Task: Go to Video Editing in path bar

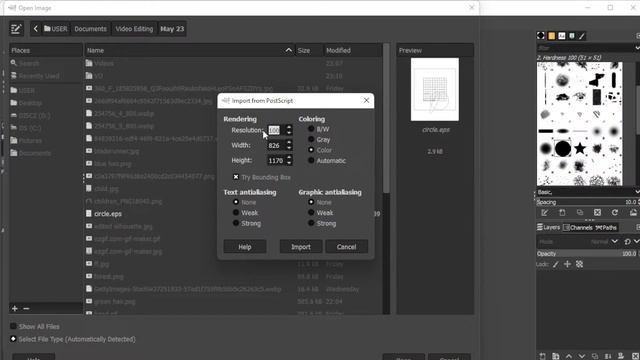Action: 134,29
